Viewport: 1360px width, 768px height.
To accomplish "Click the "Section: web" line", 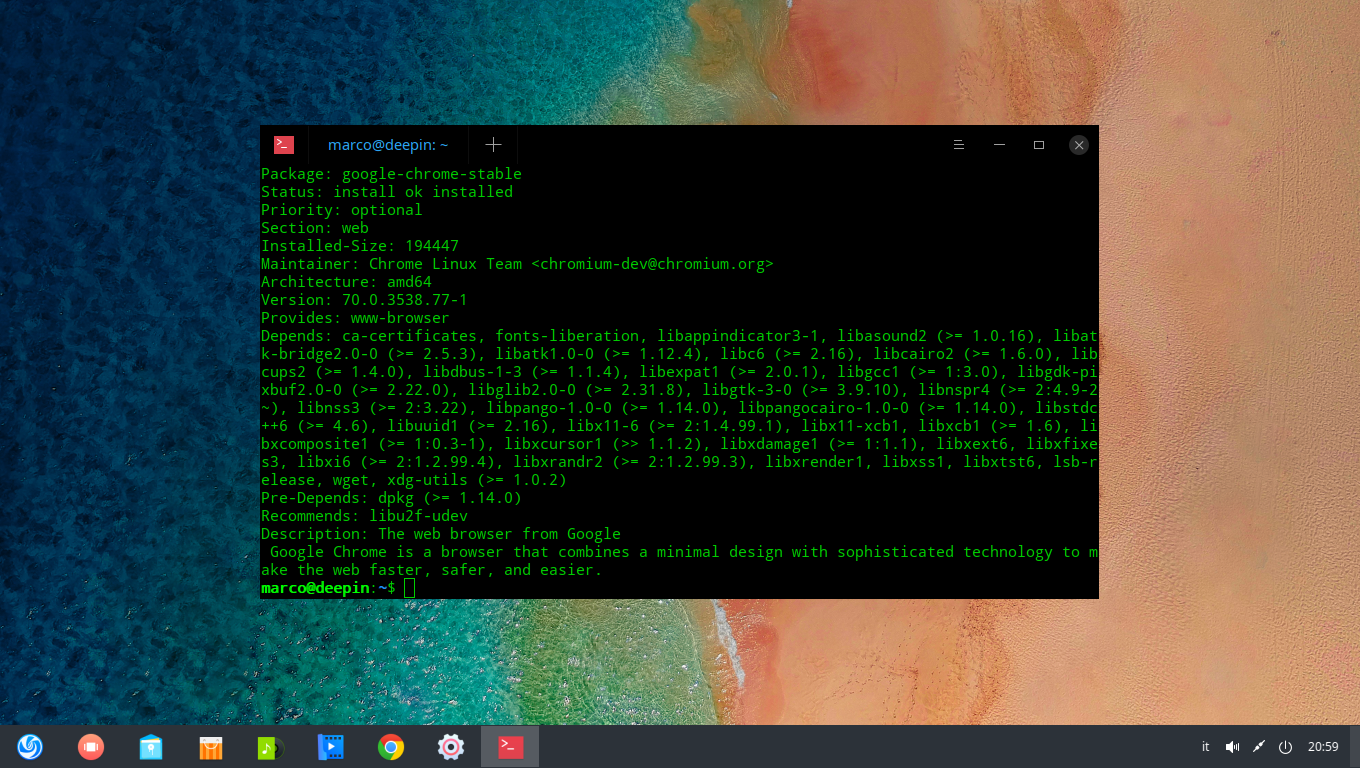I will 315,228.
